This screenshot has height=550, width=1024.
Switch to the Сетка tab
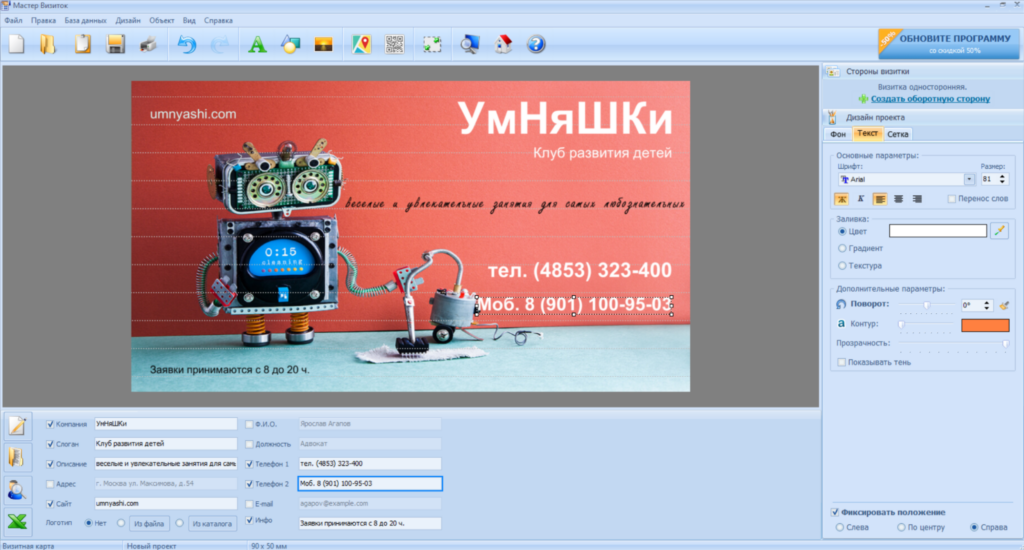click(898, 134)
